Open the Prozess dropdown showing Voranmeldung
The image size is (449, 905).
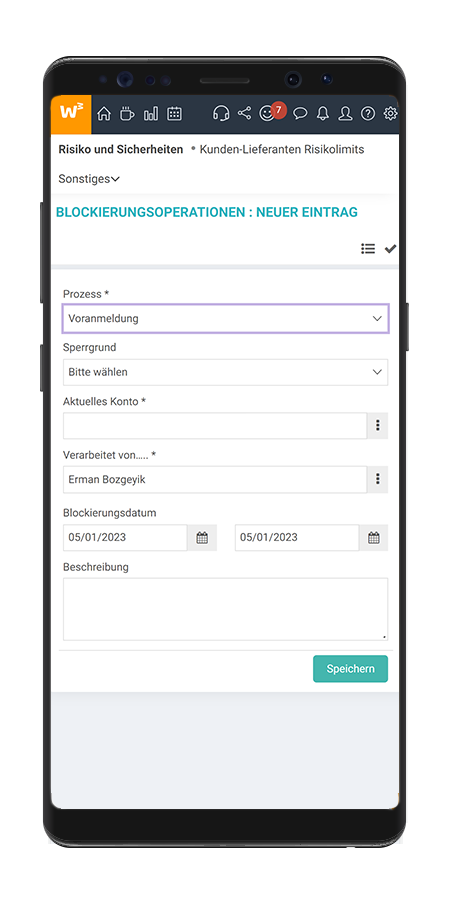coord(225,319)
